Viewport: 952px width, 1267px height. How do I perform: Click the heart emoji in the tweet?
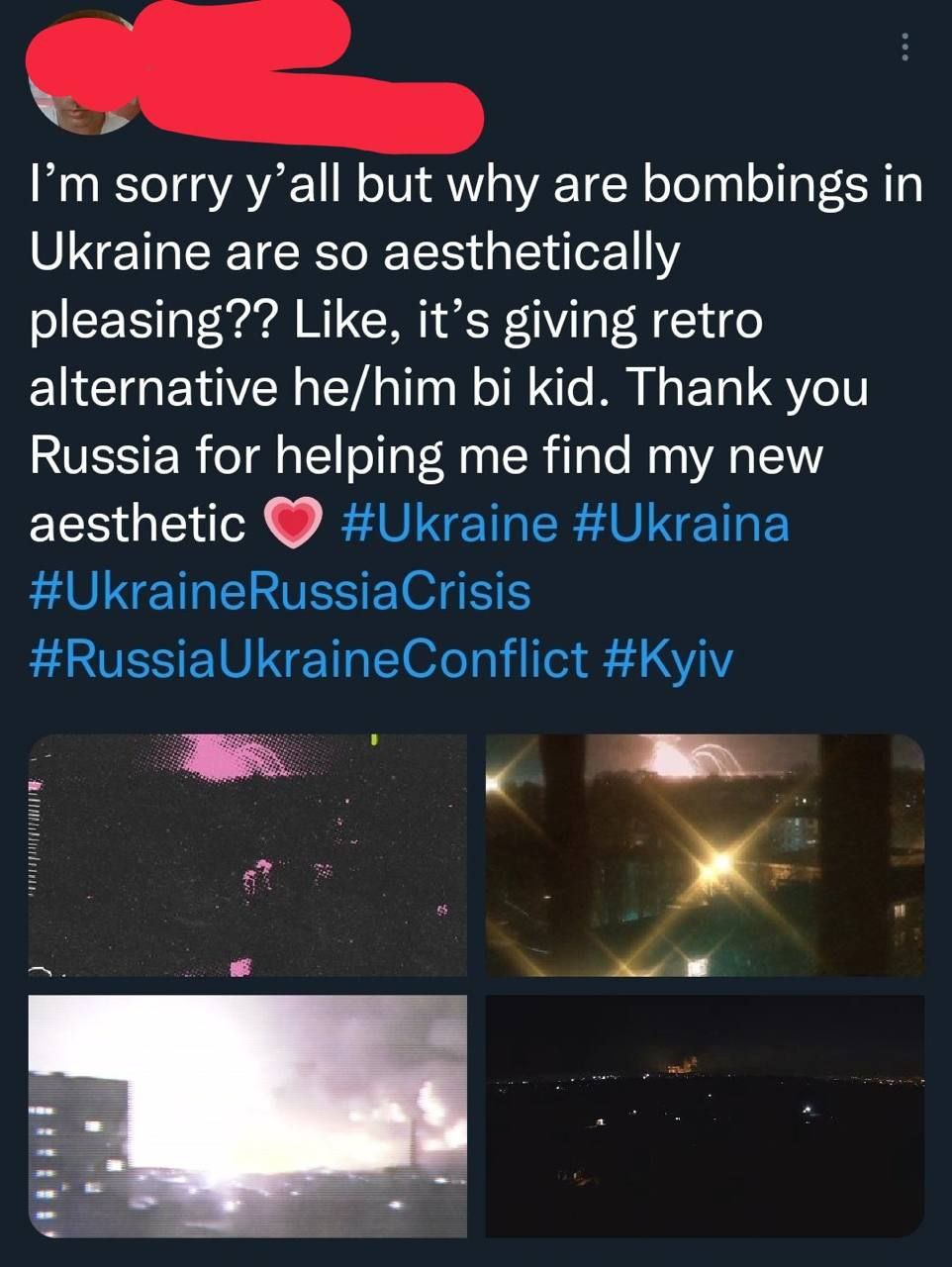coord(294,523)
